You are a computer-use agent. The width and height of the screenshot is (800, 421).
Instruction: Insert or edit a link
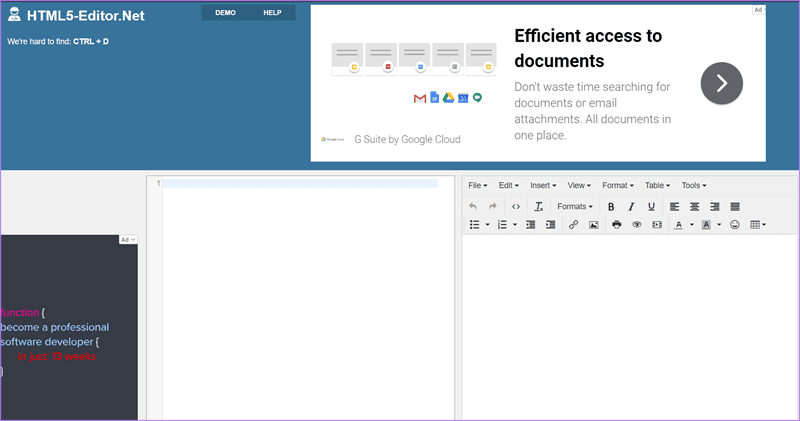(573, 225)
